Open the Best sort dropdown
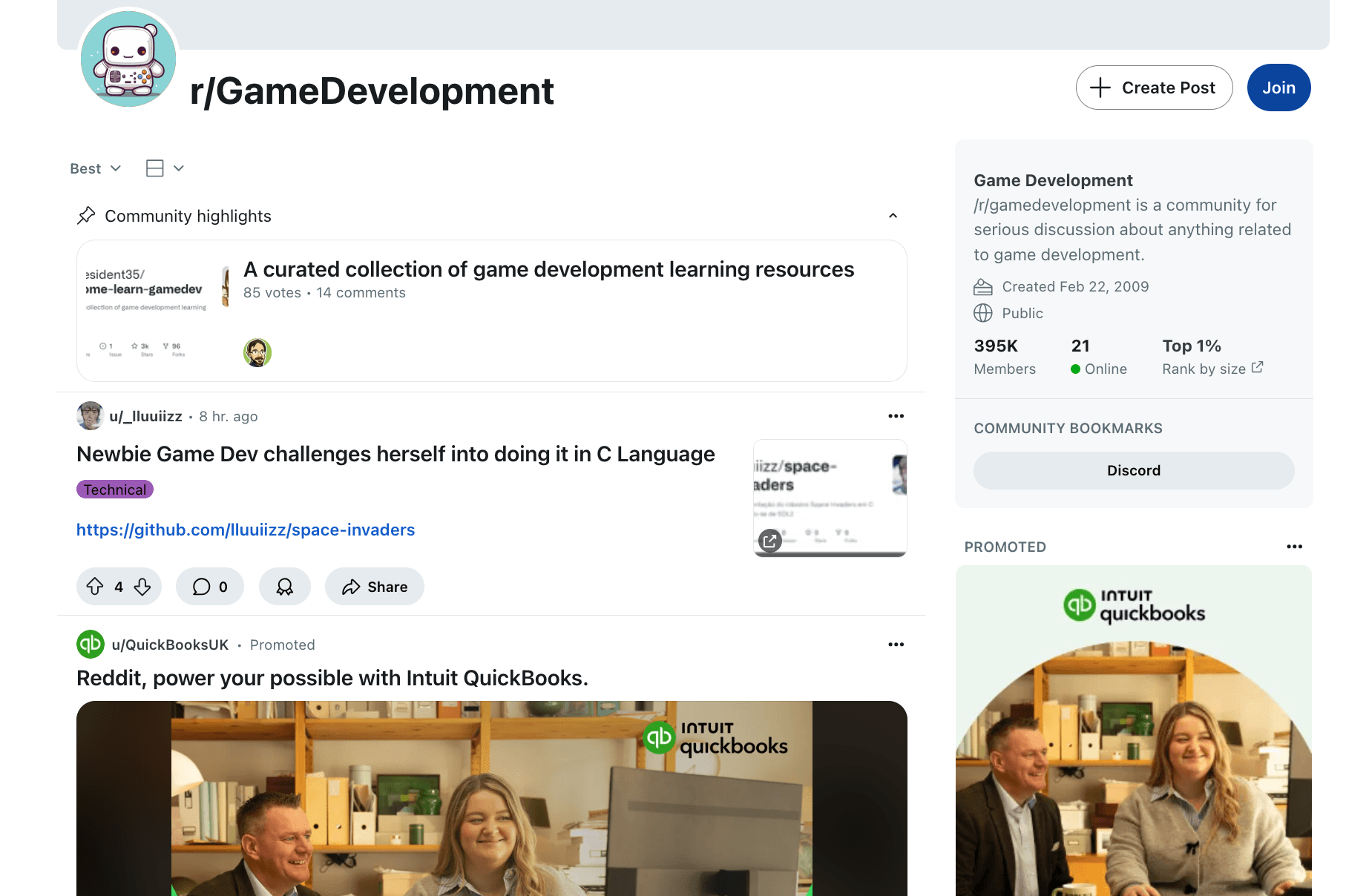Image resolution: width=1346 pixels, height=896 pixels. [95, 168]
